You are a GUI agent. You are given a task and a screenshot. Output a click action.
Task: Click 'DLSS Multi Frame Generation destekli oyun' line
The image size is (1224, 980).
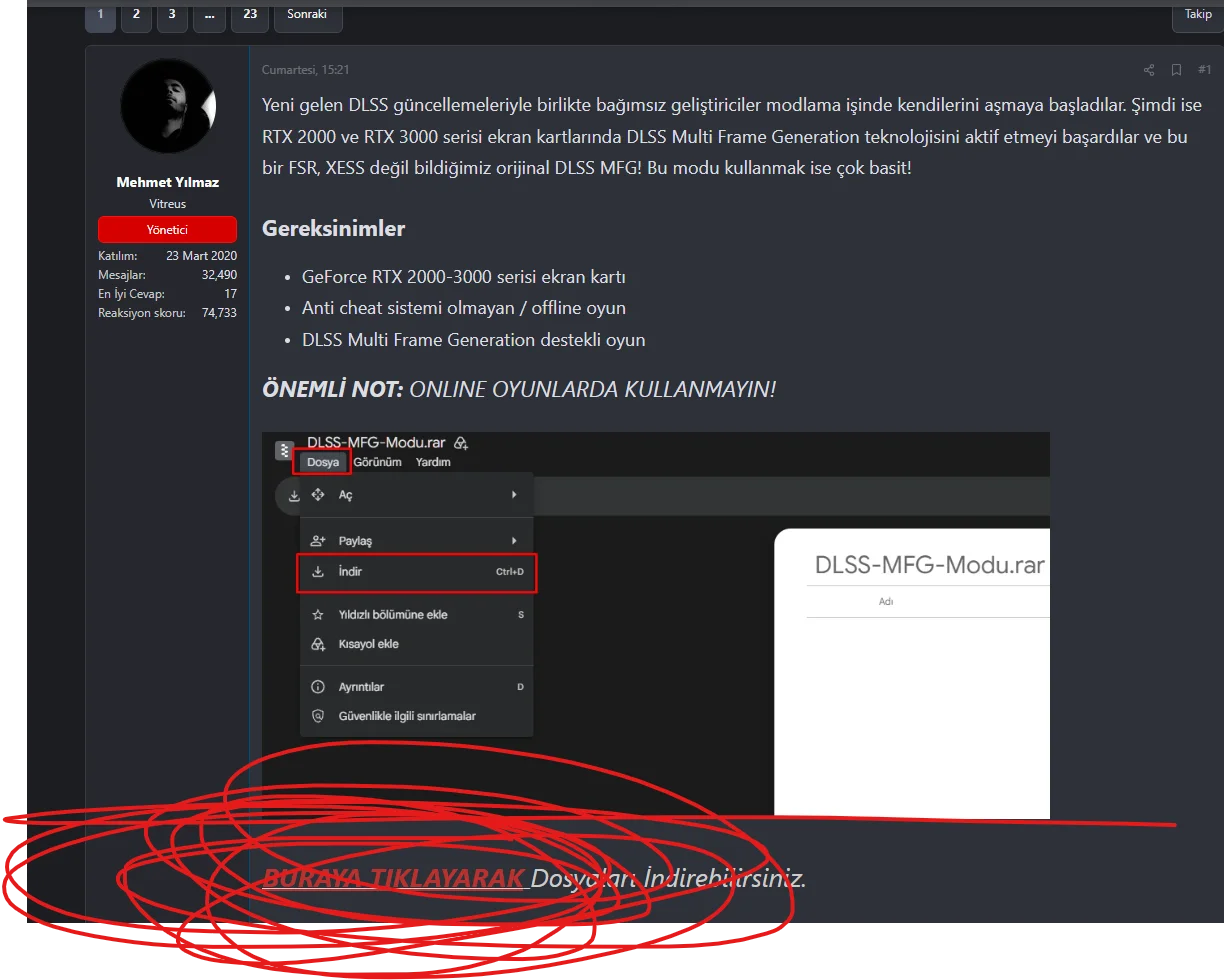473,340
